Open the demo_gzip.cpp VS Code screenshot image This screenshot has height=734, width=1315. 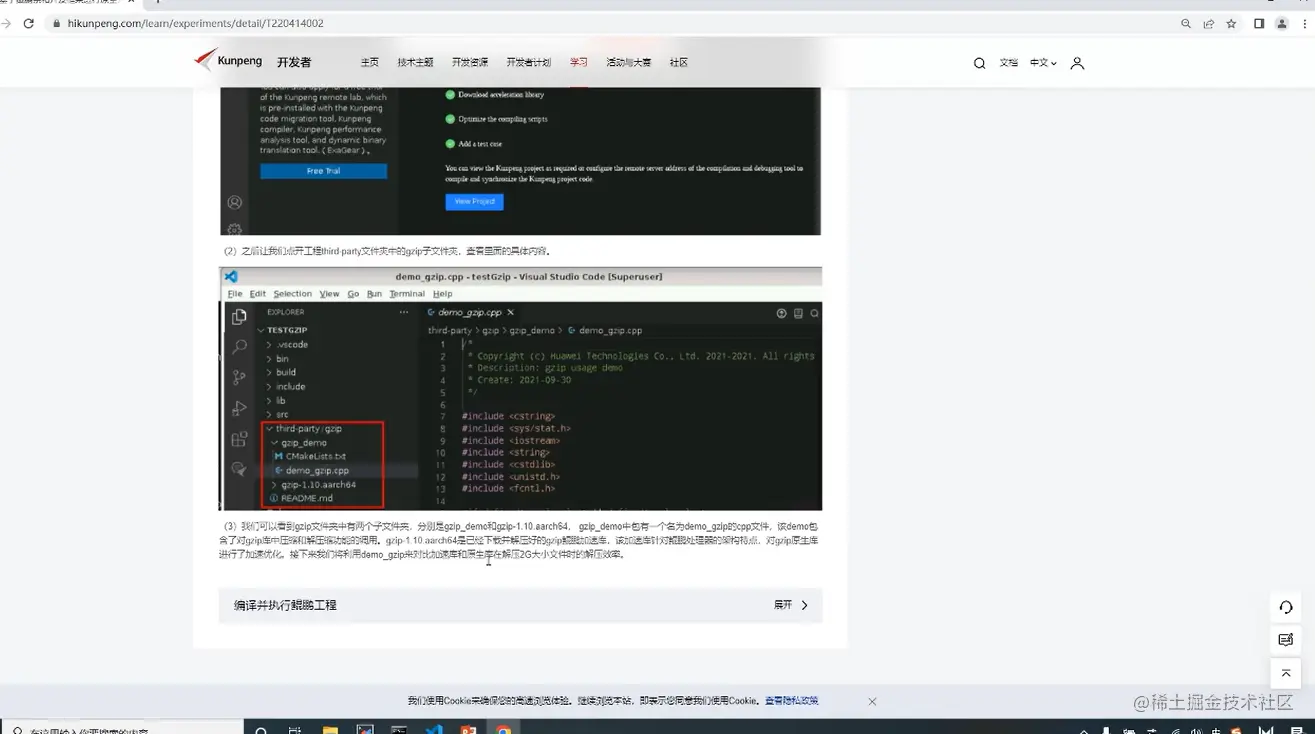[x=520, y=388]
